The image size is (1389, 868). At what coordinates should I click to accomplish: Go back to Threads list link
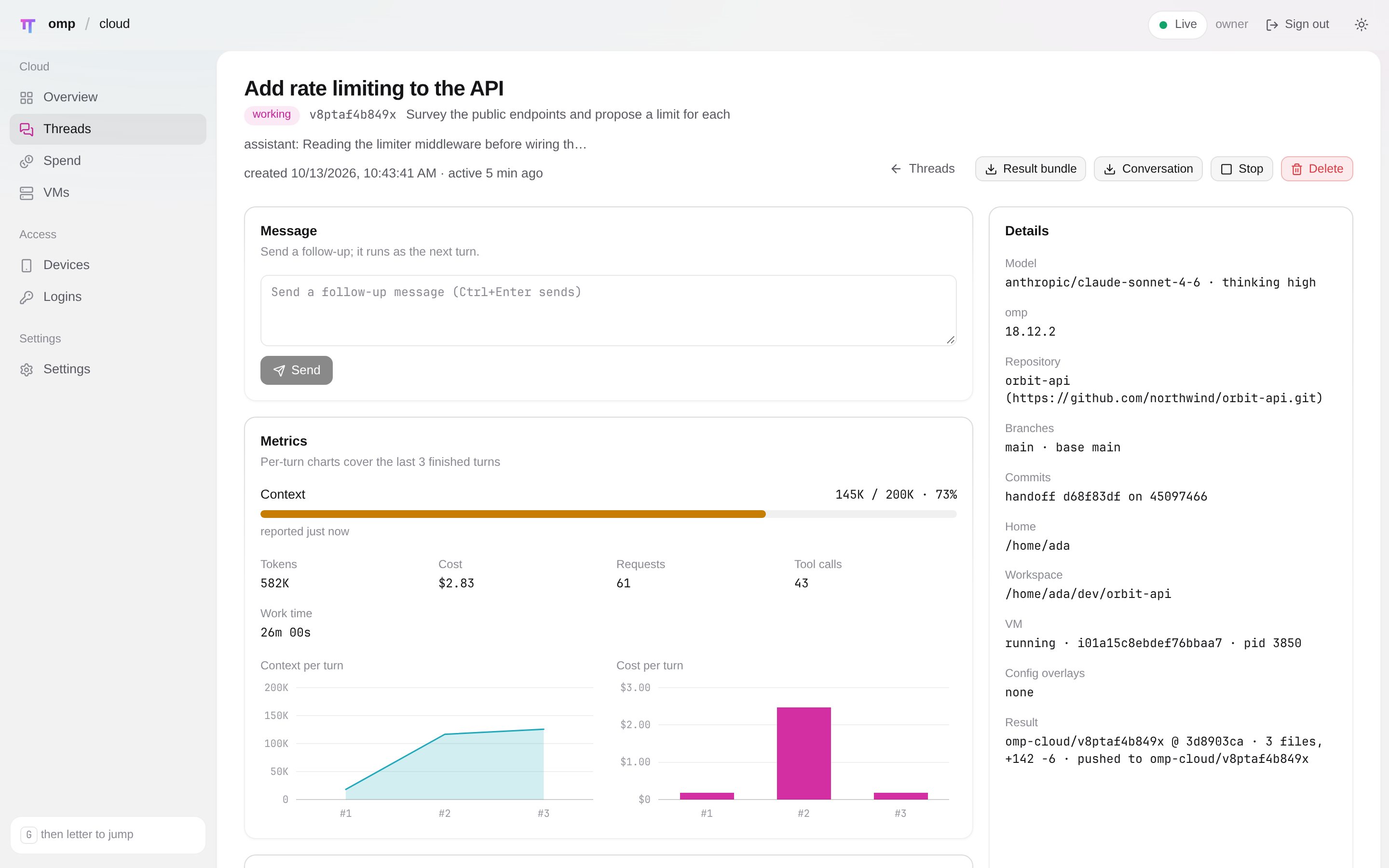(x=922, y=169)
